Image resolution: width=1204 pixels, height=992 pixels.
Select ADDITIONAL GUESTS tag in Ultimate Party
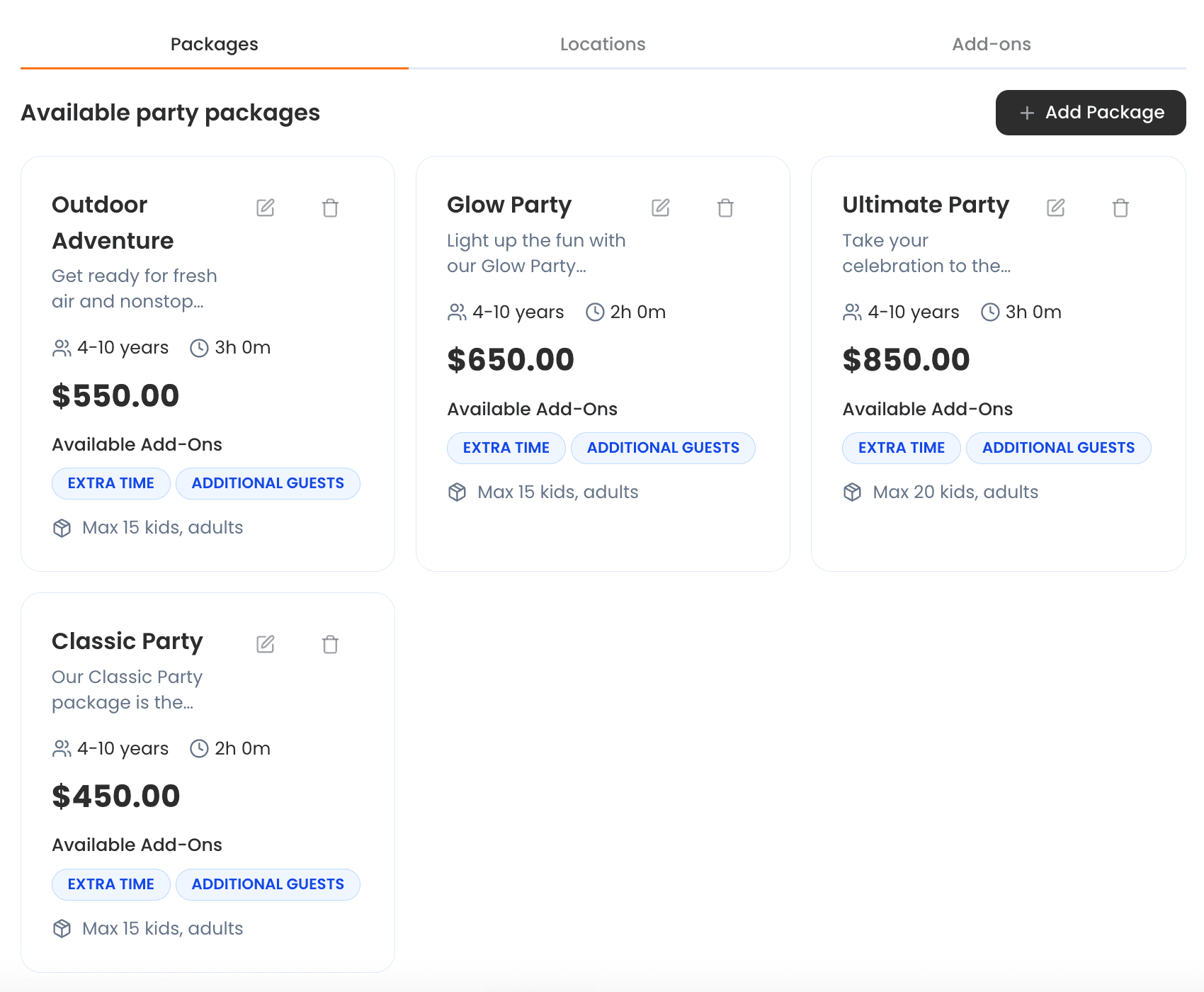pos(1058,448)
